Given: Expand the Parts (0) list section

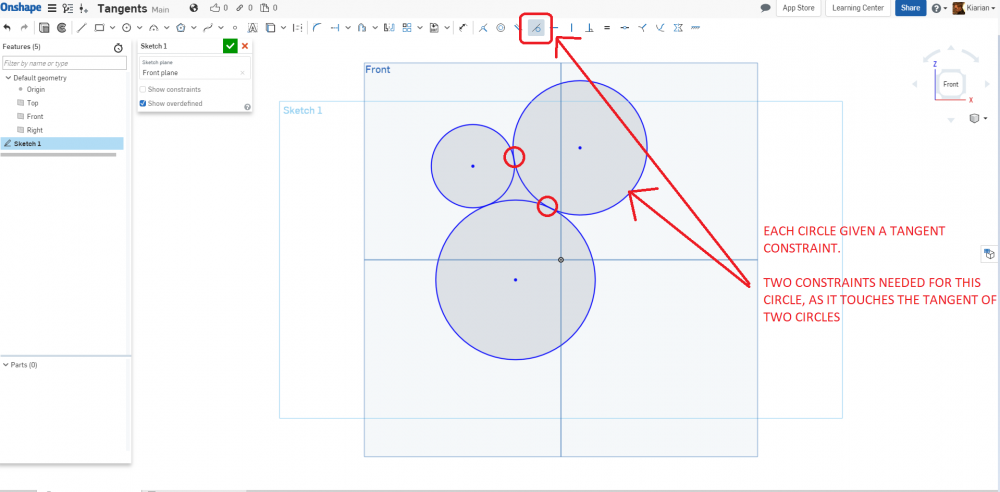Looking at the screenshot, I should coord(5,365).
